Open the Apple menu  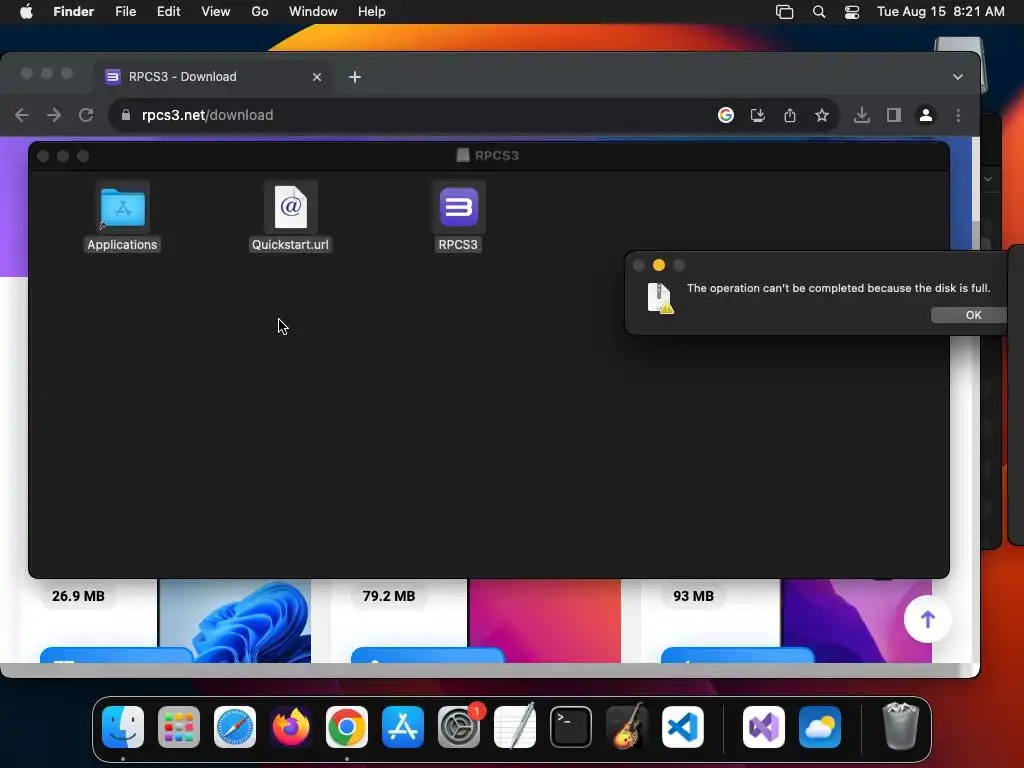[x=26, y=12]
